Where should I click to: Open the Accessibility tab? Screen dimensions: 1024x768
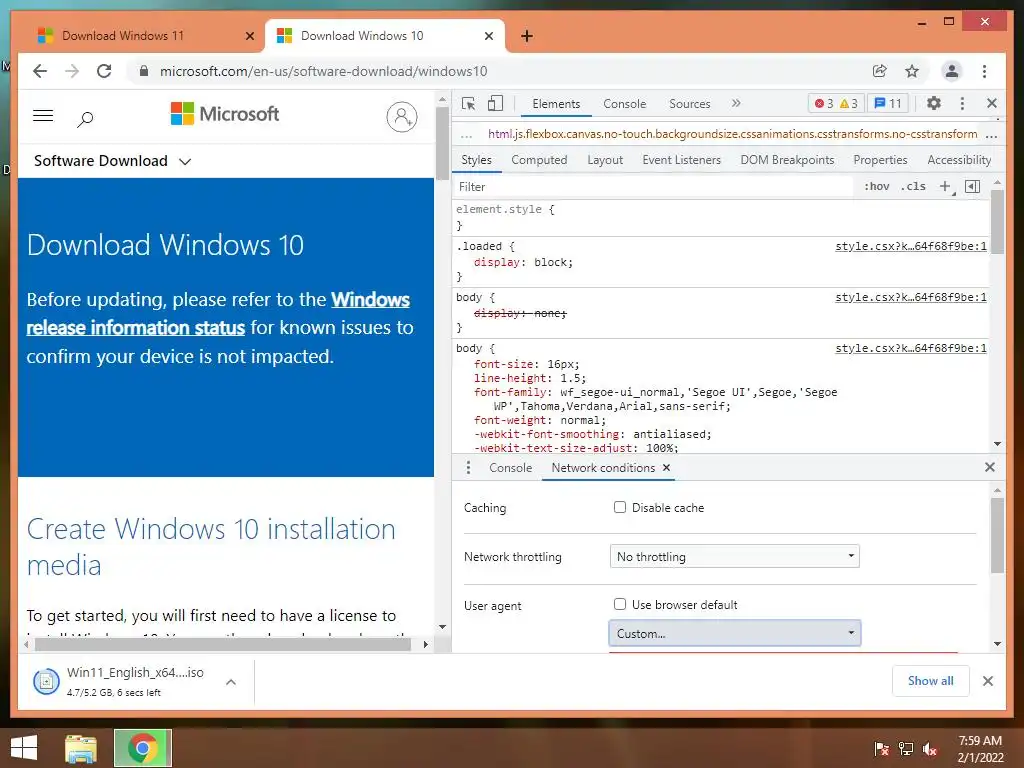[959, 160]
